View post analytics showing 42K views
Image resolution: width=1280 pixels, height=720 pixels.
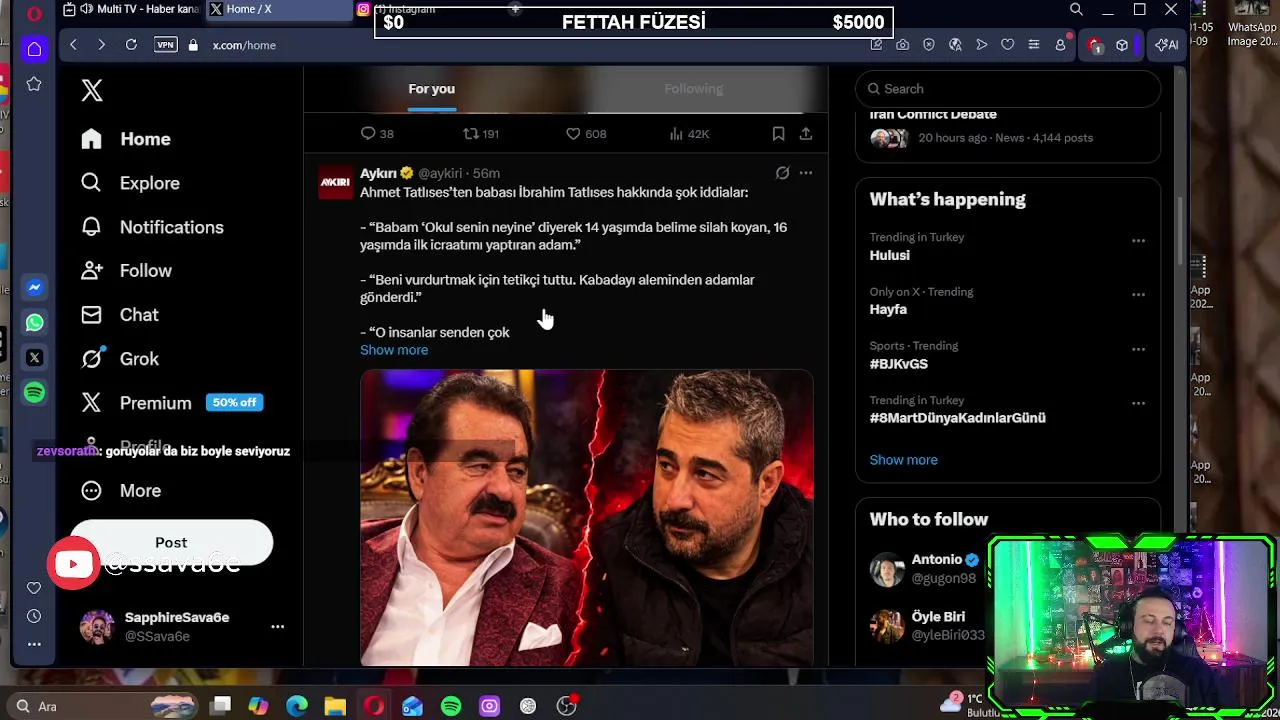pyautogui.click(x=689, y=134)
